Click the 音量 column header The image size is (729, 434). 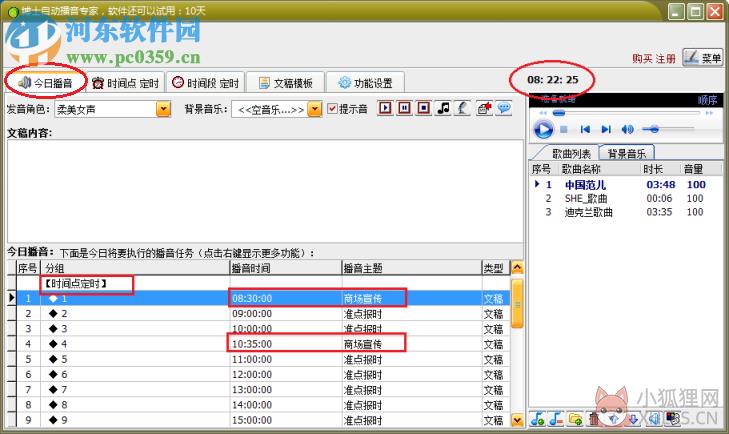[700, 169]
